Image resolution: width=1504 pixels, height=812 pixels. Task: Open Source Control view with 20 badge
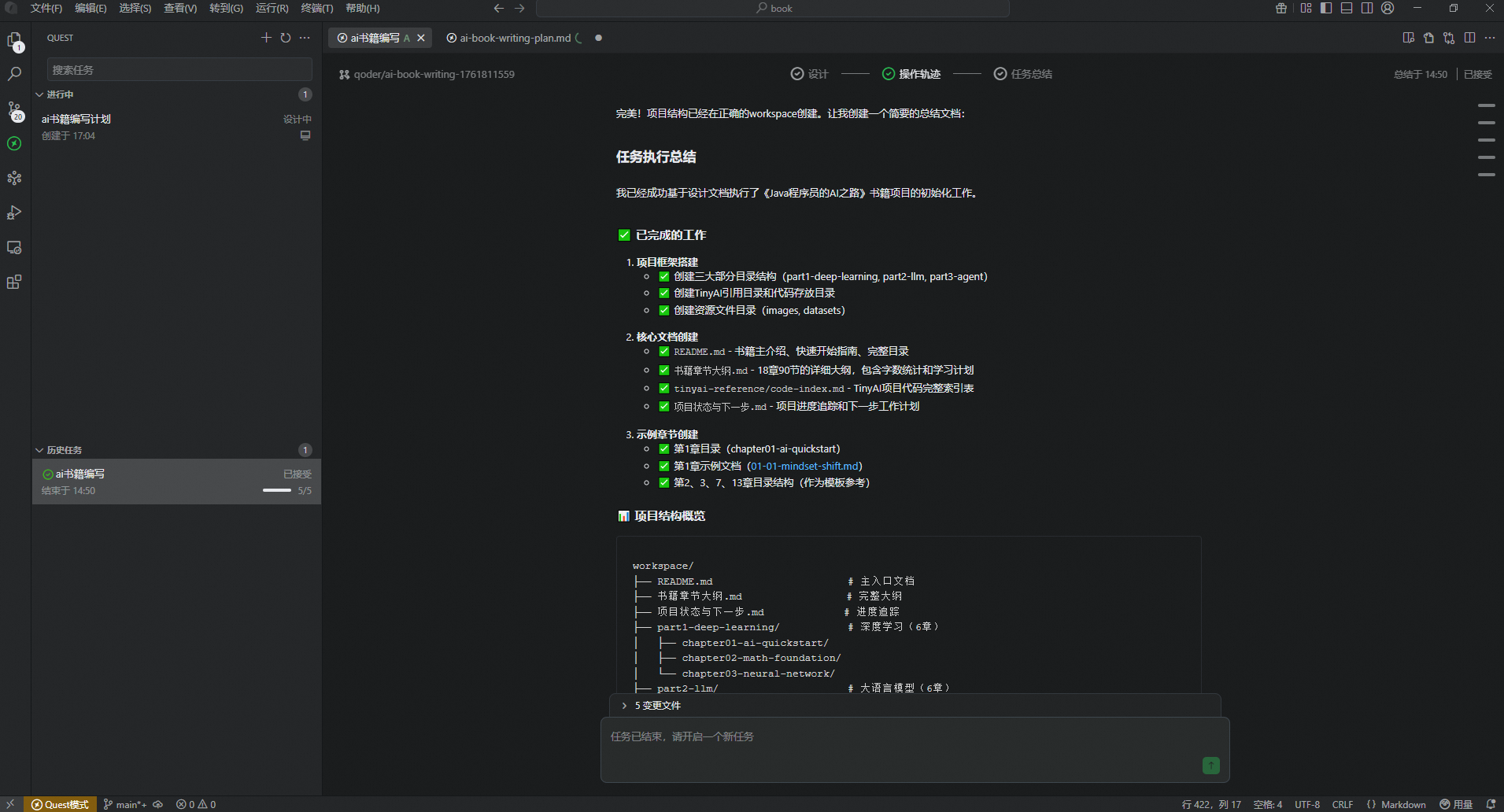[14, 109]
